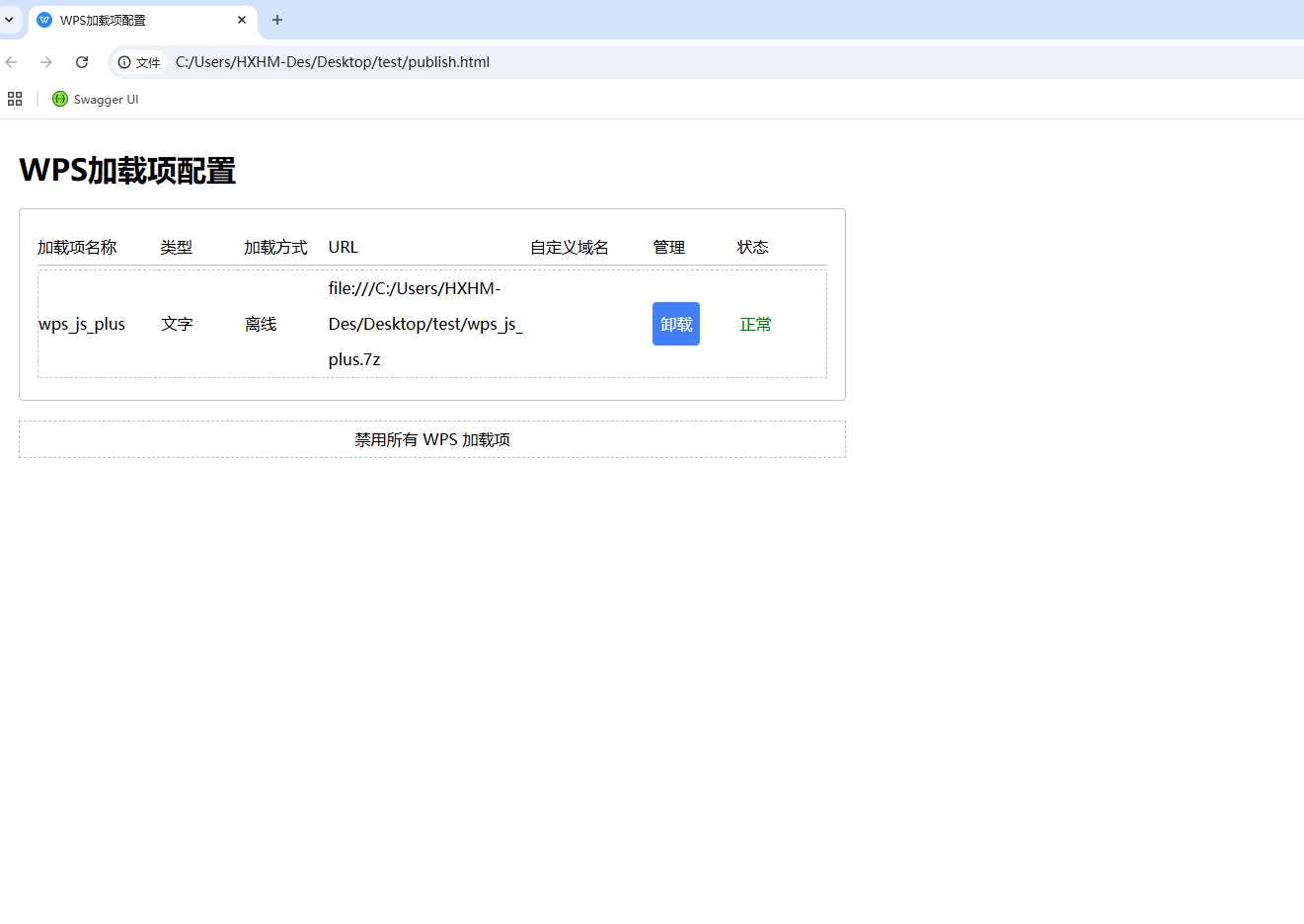Screen dimensions: 1304x924
Task: Click the blue 卸载 button for wps_js_plus
Action: coord(676,324)
